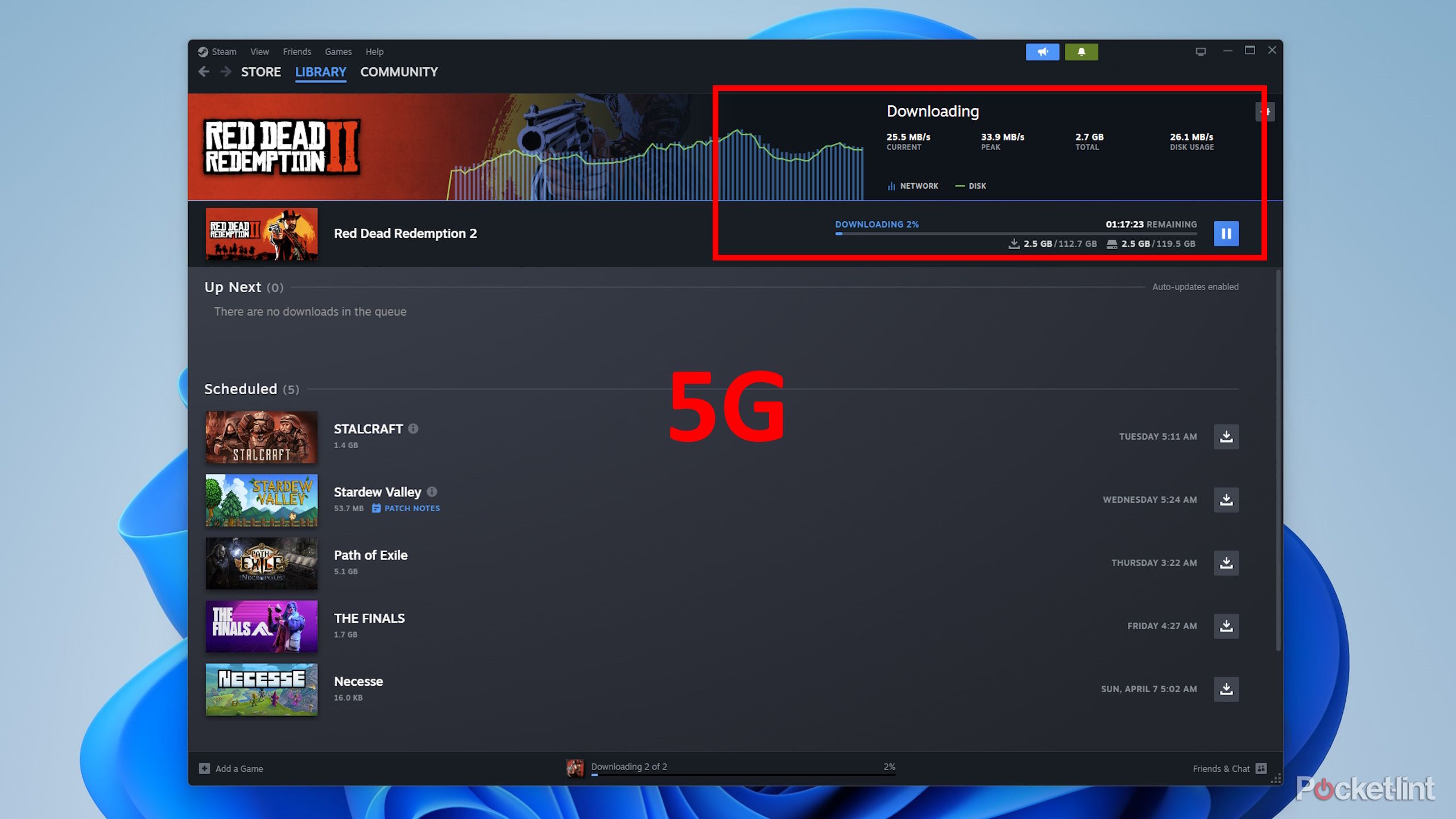Open PATCH NOTES for Stardew Valley
Viewport: 1456px width, 819px height.
click(411, 508)
